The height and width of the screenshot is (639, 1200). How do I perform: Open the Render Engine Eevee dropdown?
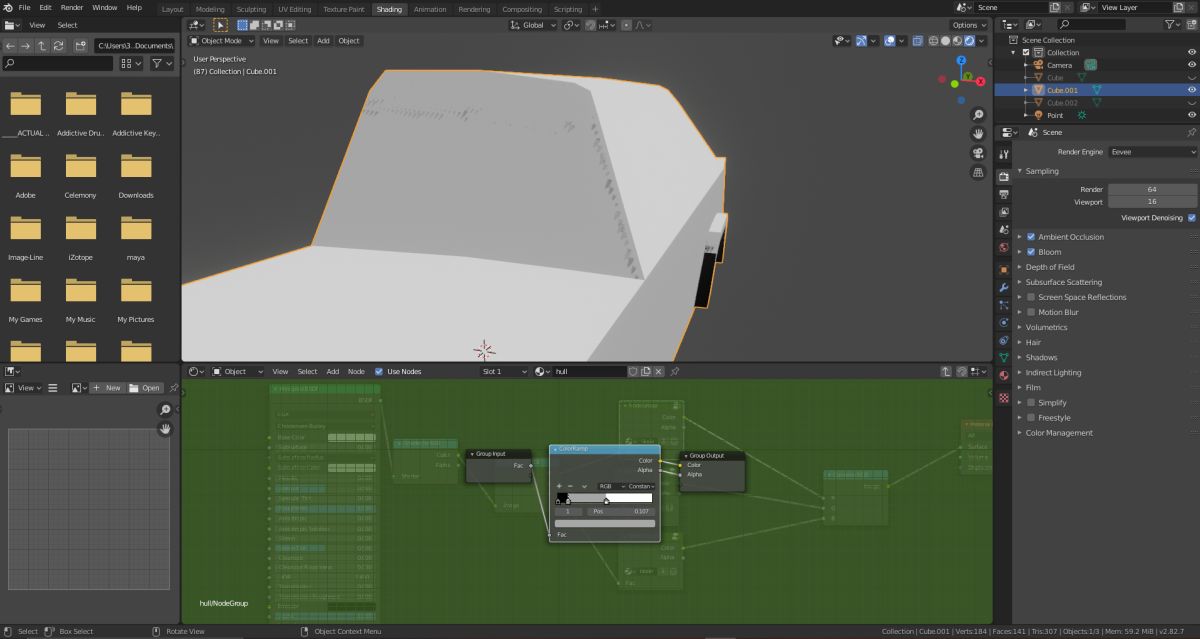[x=1152, y=152]
